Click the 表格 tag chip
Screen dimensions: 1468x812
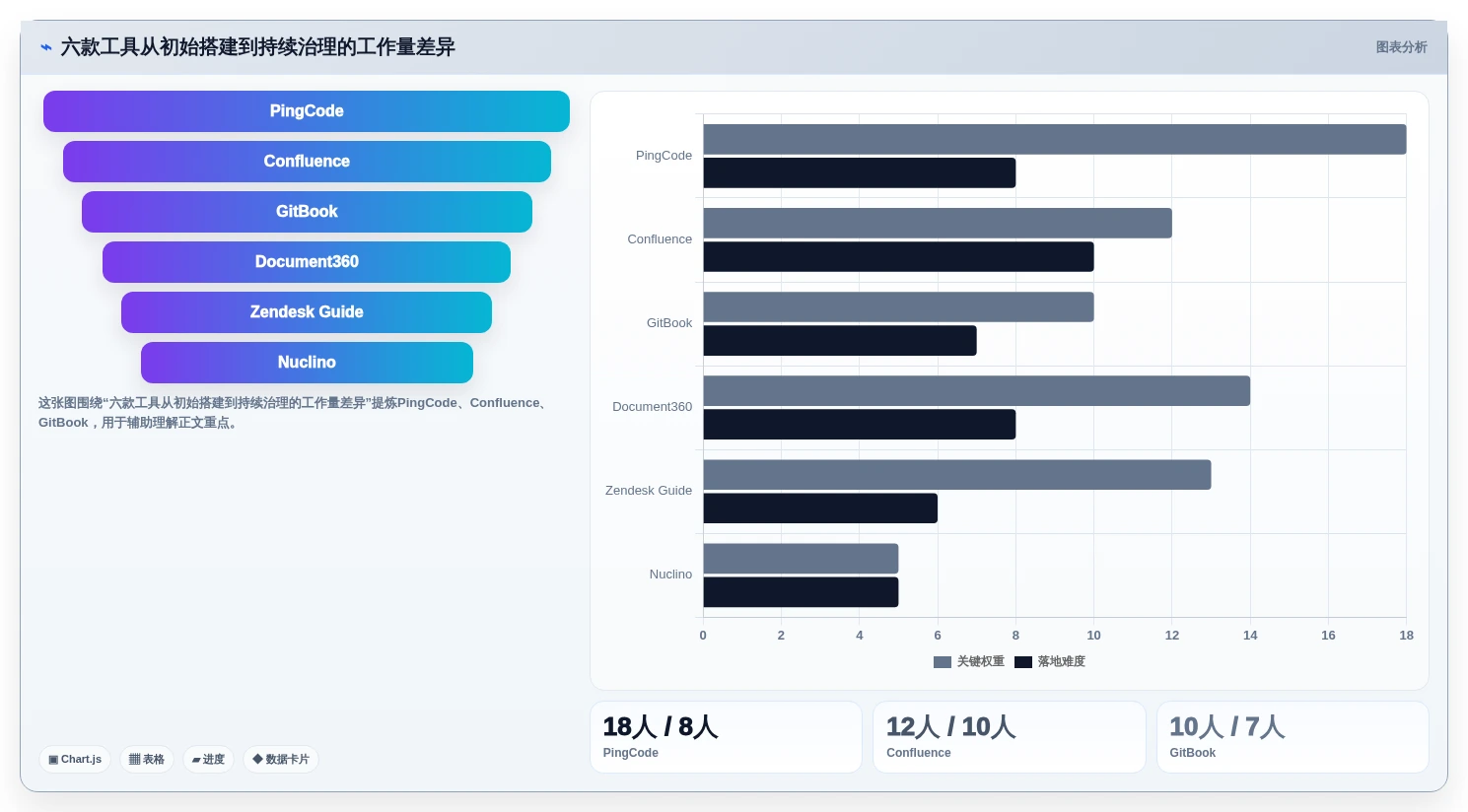click(147, 760)
